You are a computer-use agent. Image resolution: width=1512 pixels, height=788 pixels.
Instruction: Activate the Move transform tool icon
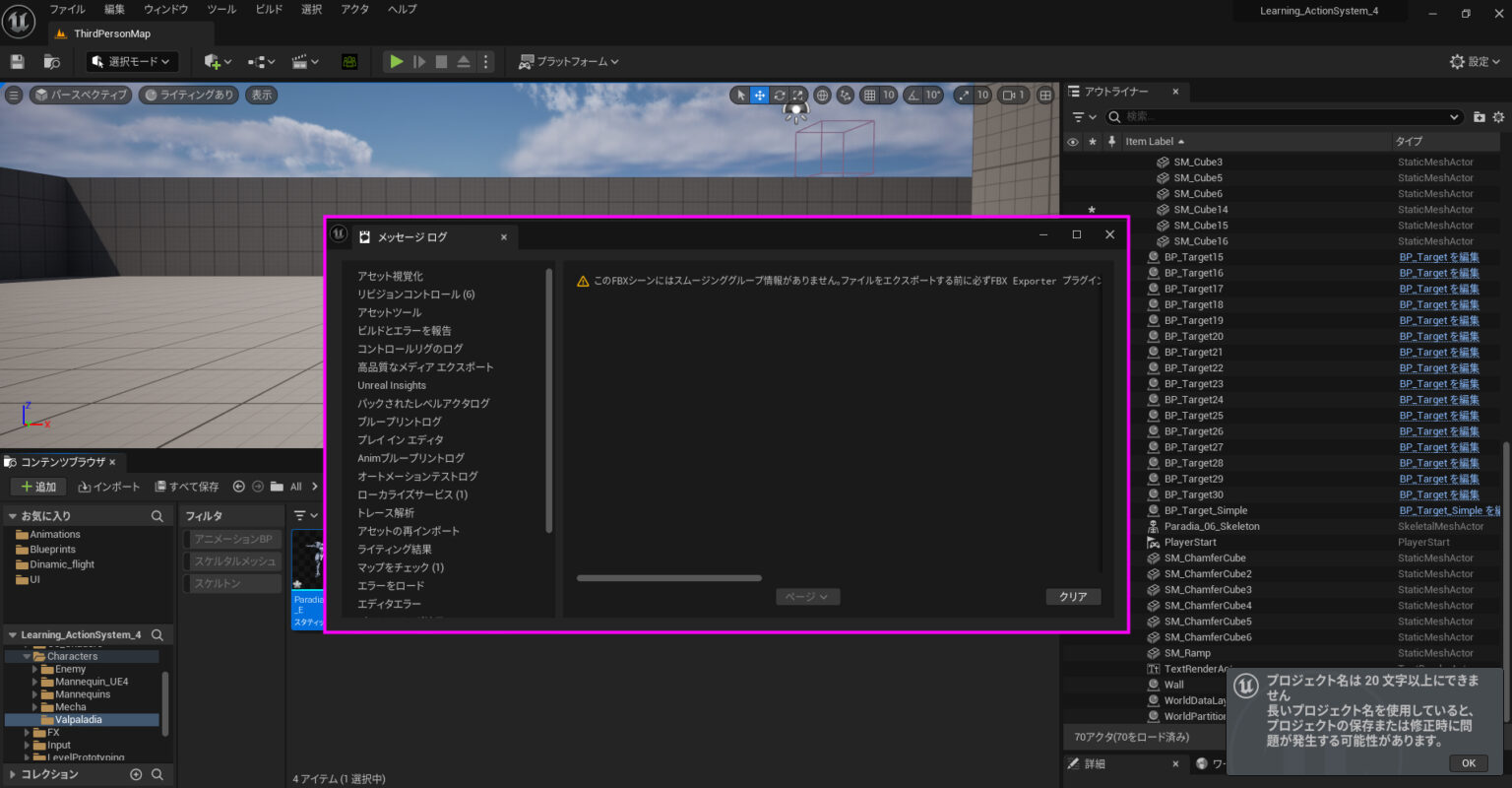[759, 95]
